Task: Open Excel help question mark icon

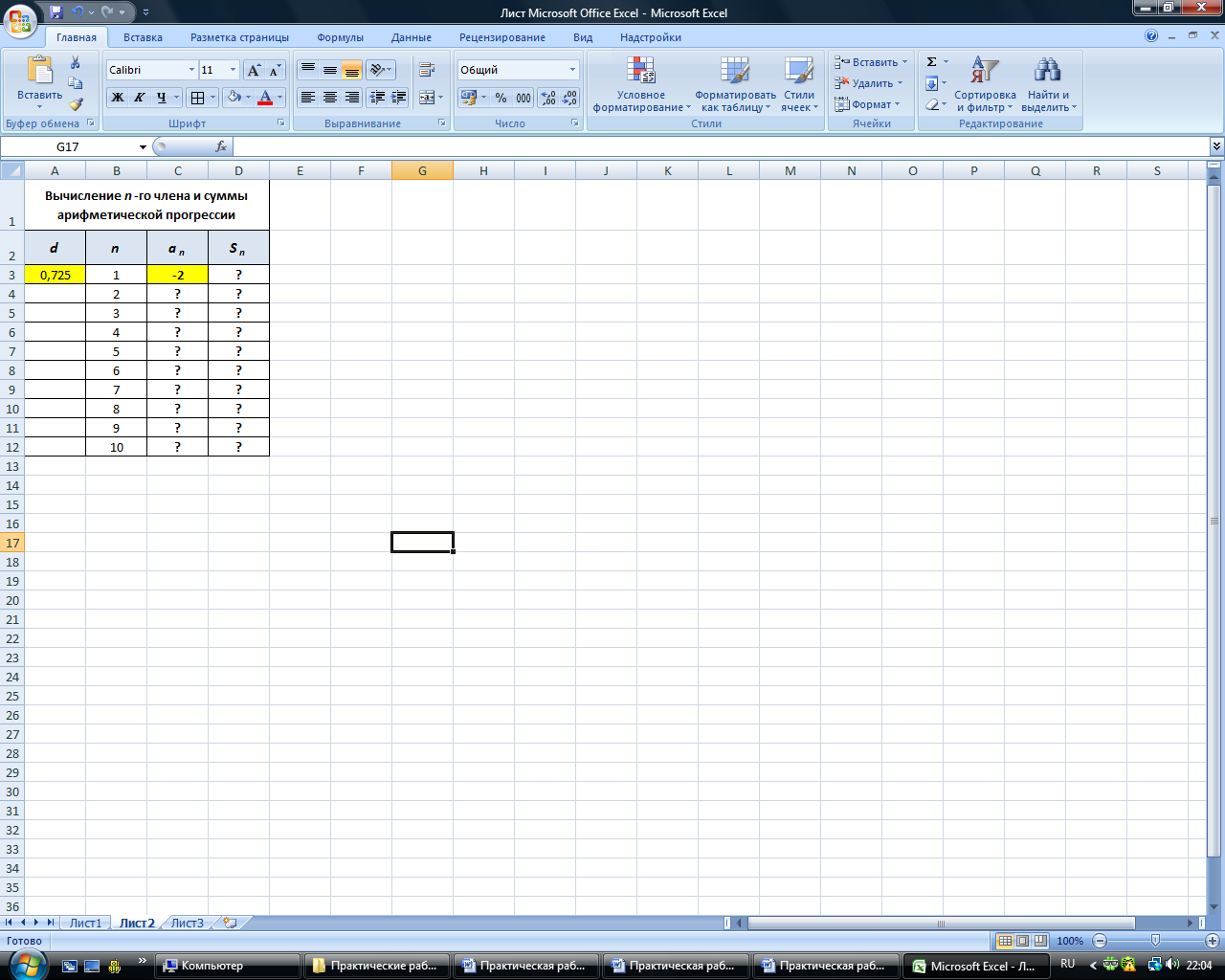Action: pyautogui.click(x=1151, y=36)
